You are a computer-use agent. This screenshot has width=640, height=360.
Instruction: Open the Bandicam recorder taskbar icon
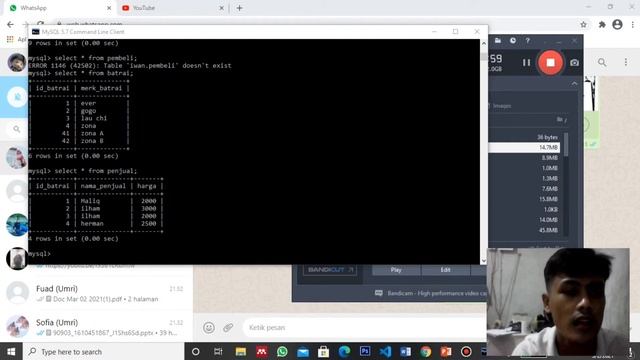pyautogui.click(x=466, y=351)
